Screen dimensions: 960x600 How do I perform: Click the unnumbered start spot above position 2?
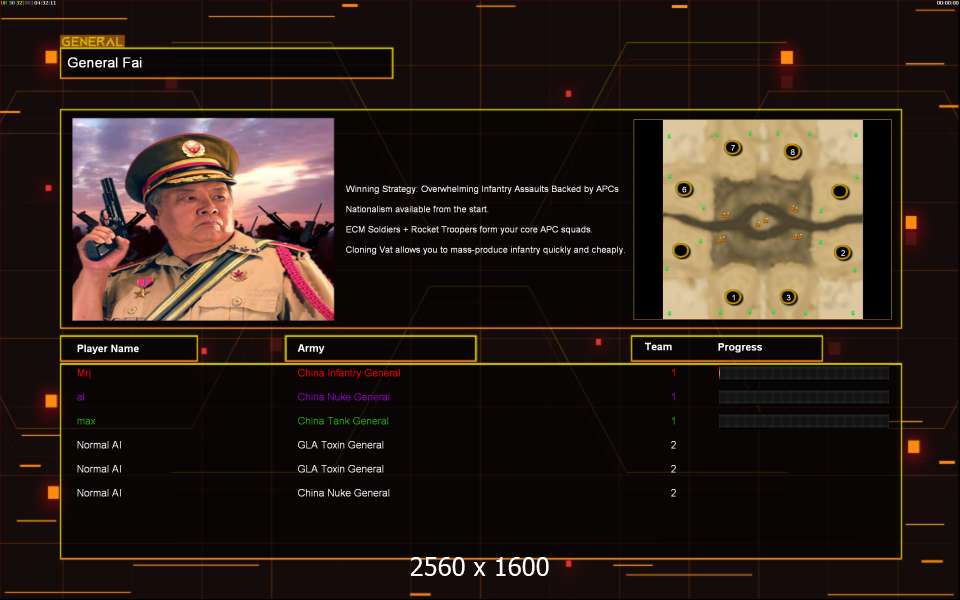(x=840, y=192)
